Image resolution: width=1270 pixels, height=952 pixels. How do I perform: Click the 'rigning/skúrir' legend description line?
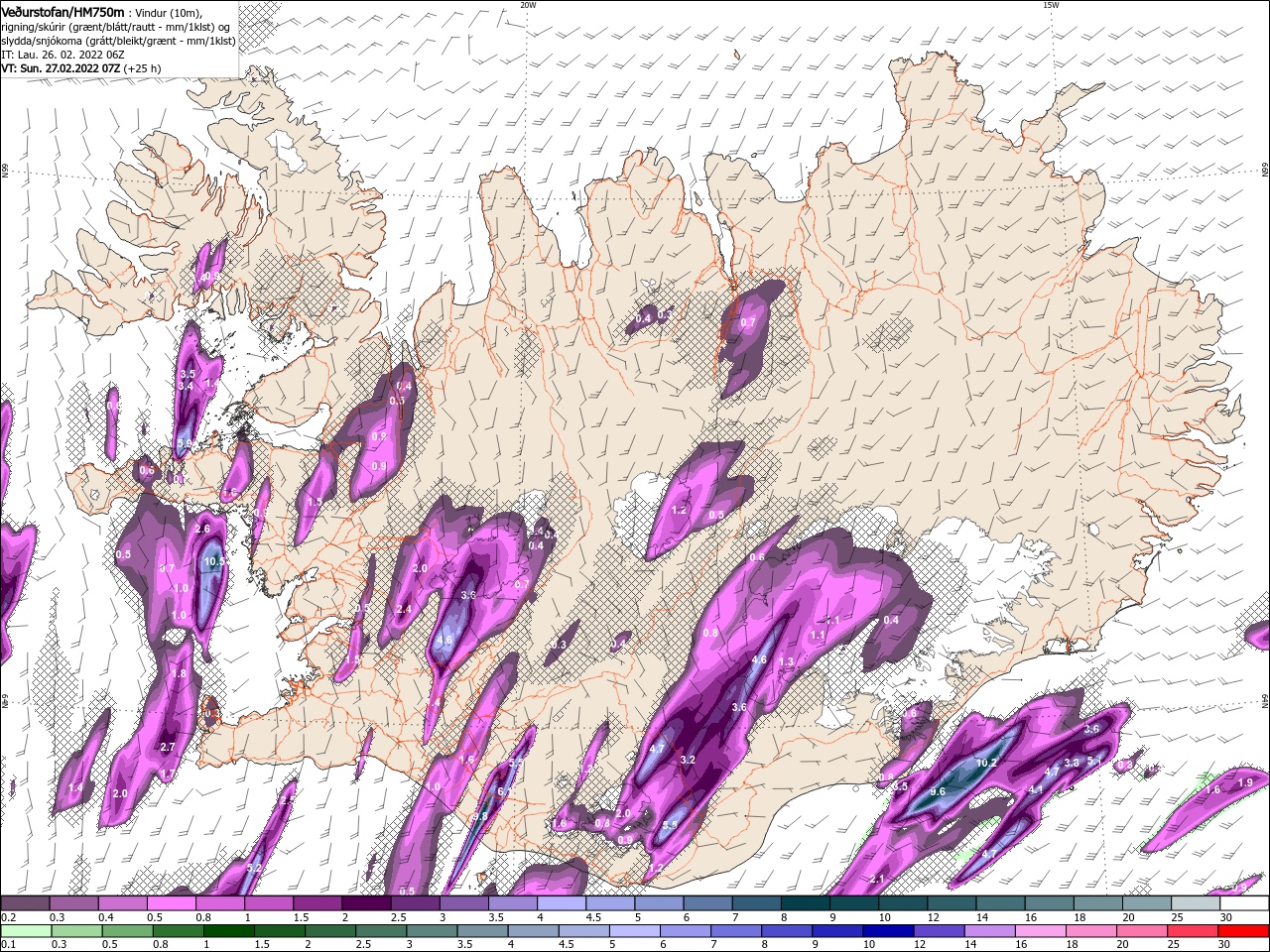[117, 27]
